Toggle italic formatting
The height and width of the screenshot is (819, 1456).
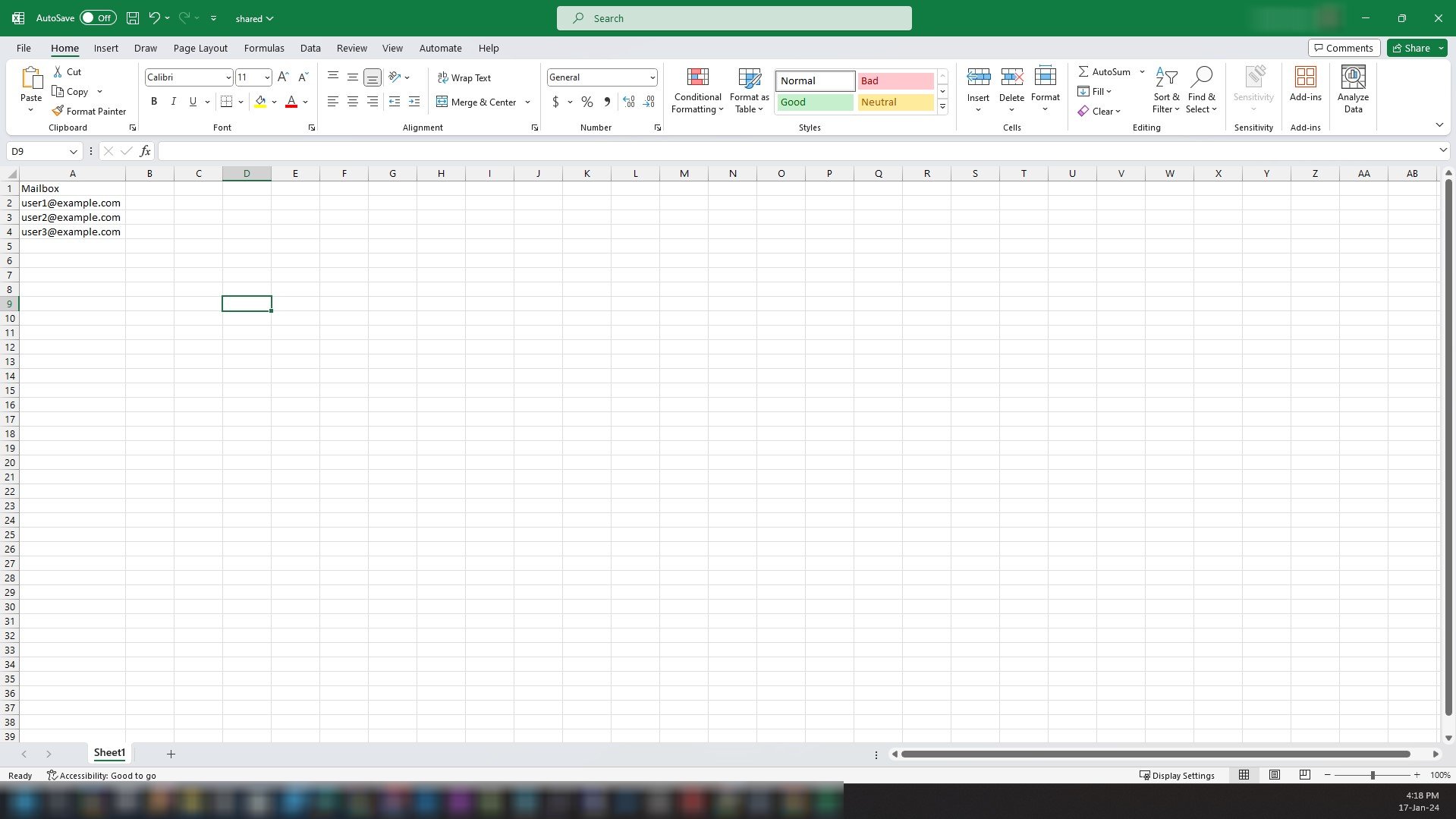pyautogui.click(x=173, y=101)
